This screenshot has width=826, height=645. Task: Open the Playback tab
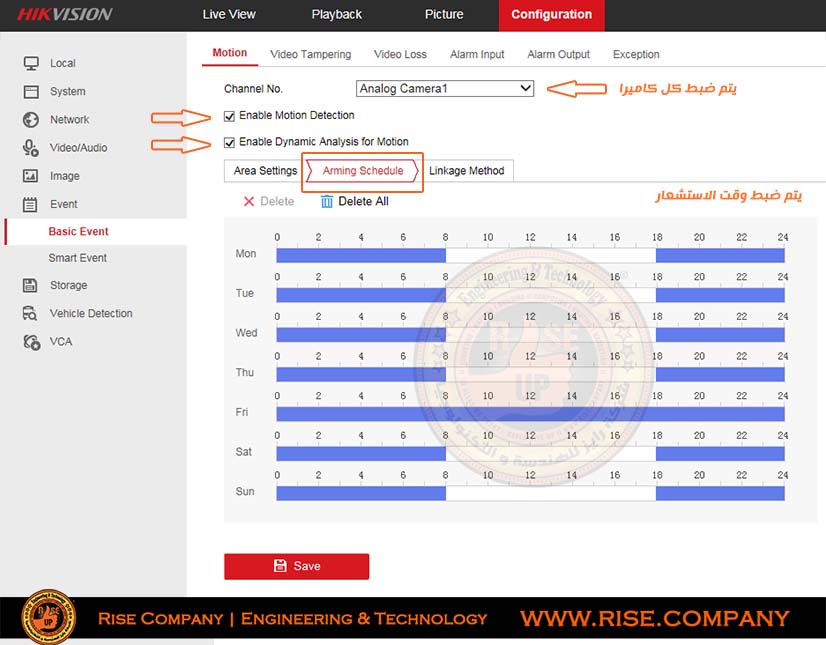(x=337, y=14)
